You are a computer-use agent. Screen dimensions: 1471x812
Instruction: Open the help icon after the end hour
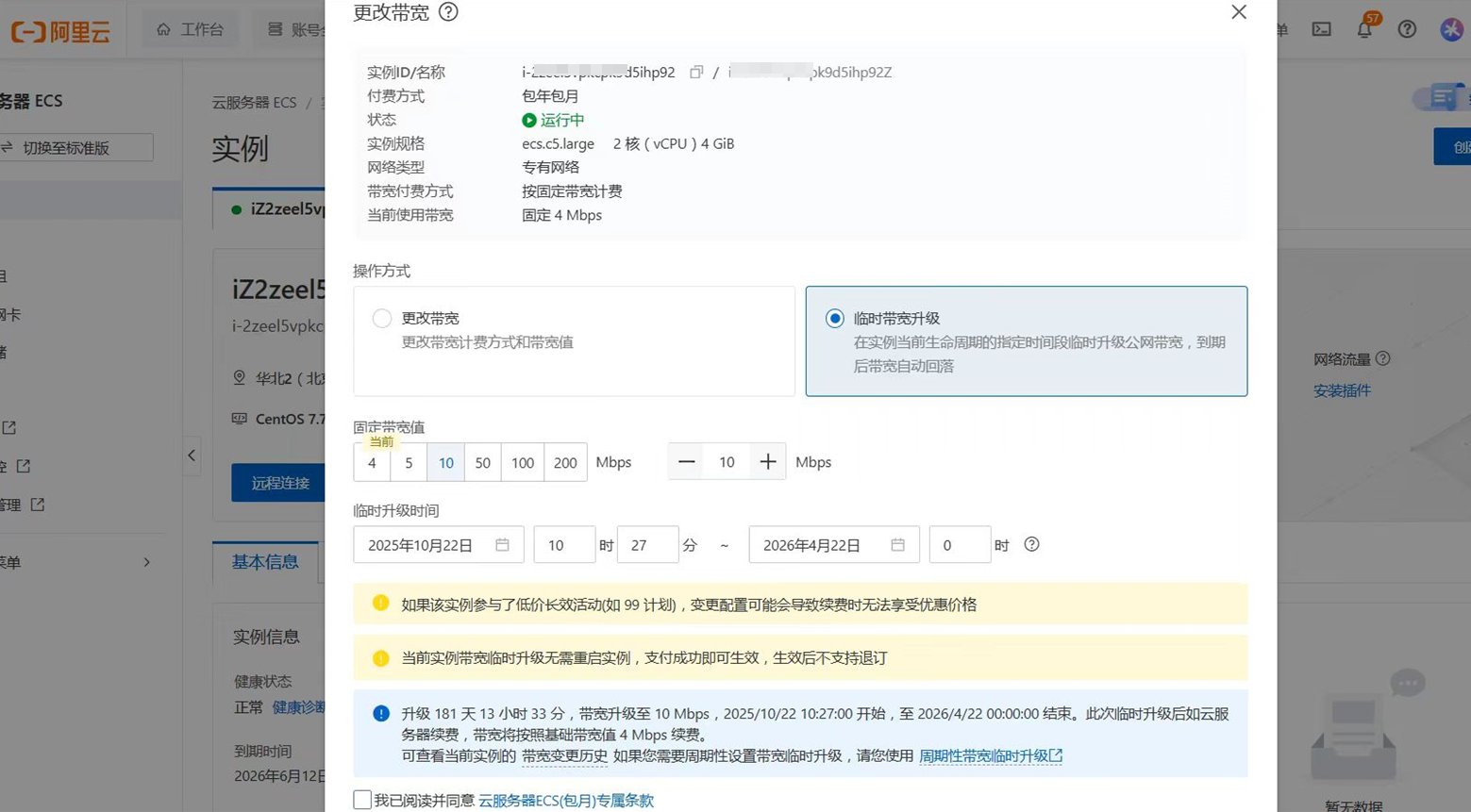click(x=1031, y=544)
